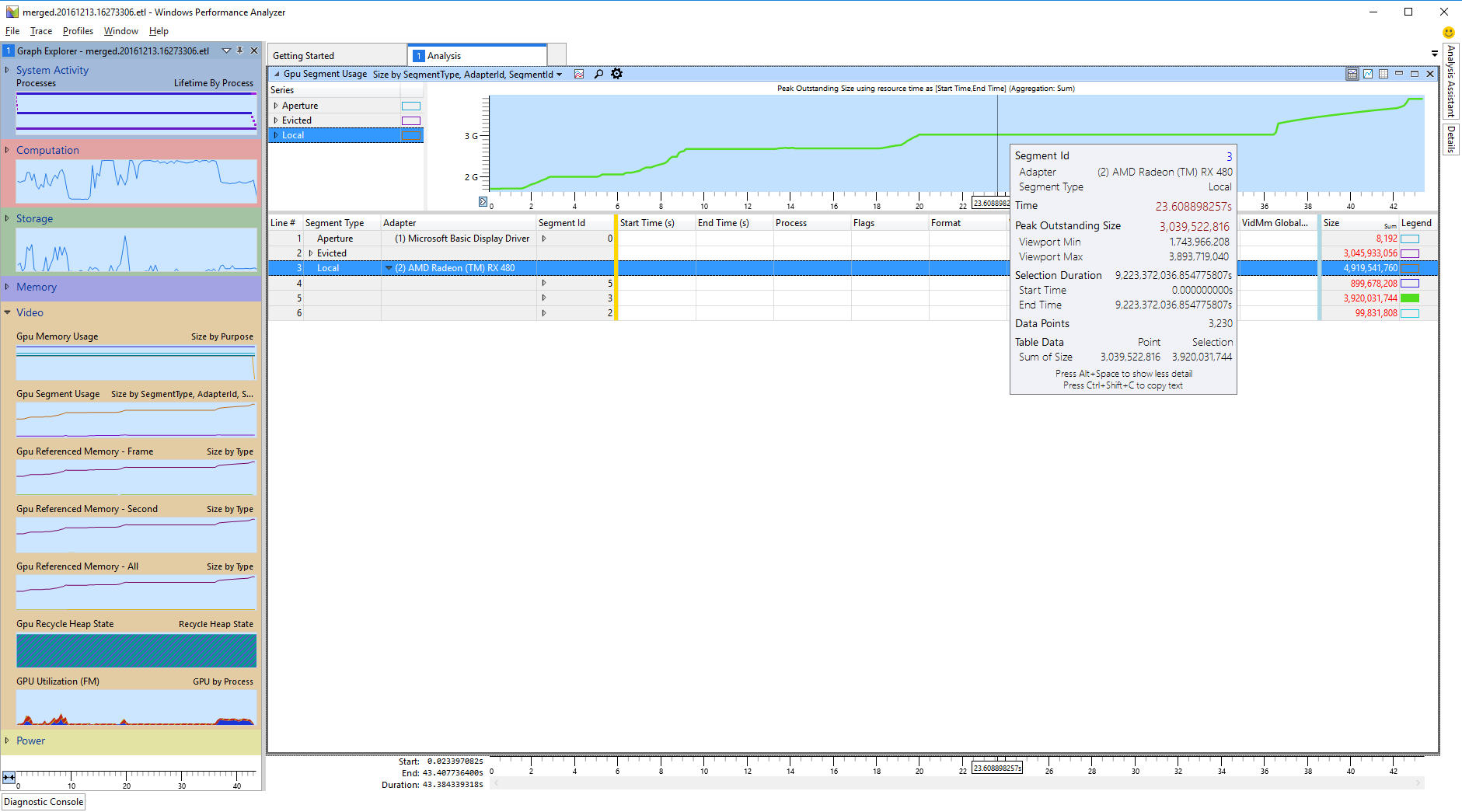
Task: Open the Profiles menu
Action: 78,31
